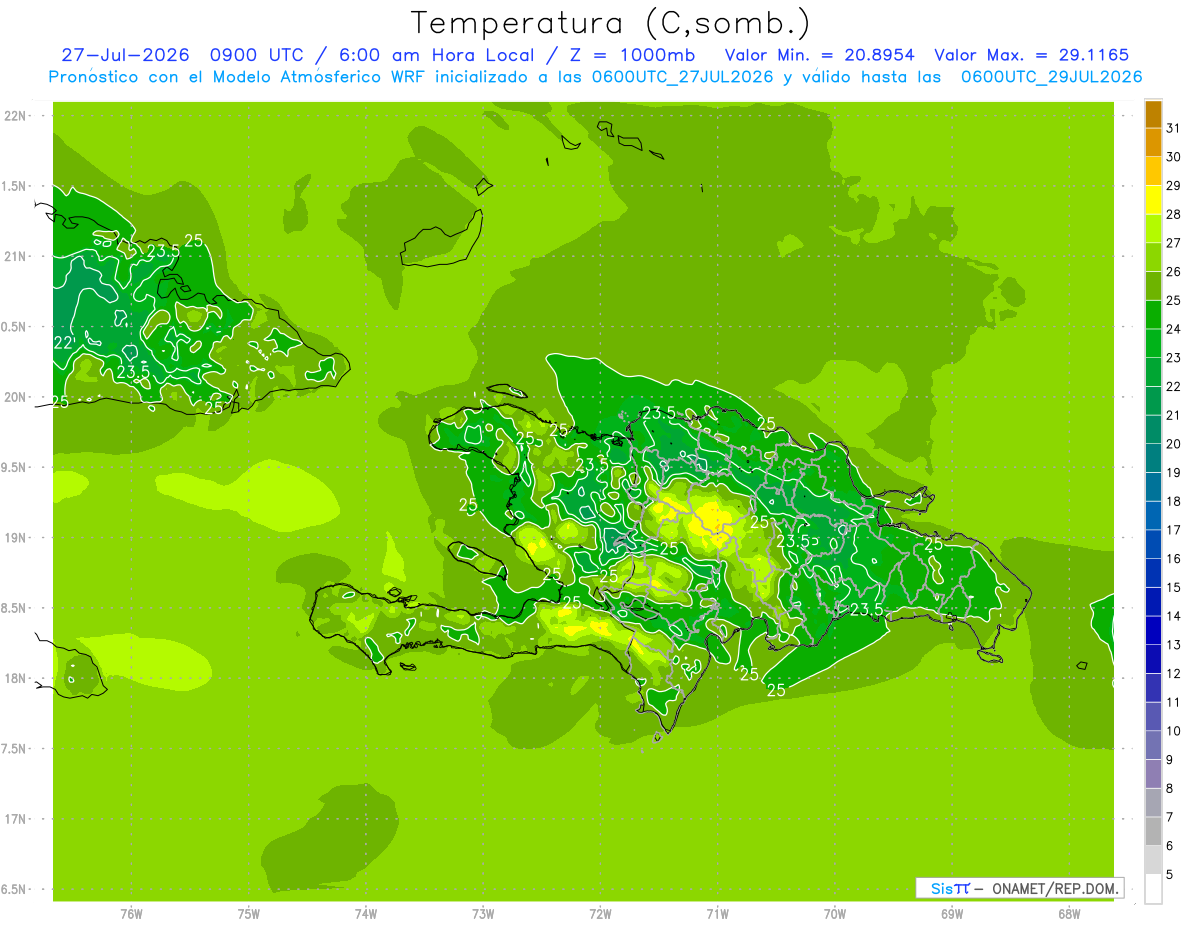Click colorbar swatch between 30 and 31
Viewport: 1200px width, 927px height.
click(1153, 143)
